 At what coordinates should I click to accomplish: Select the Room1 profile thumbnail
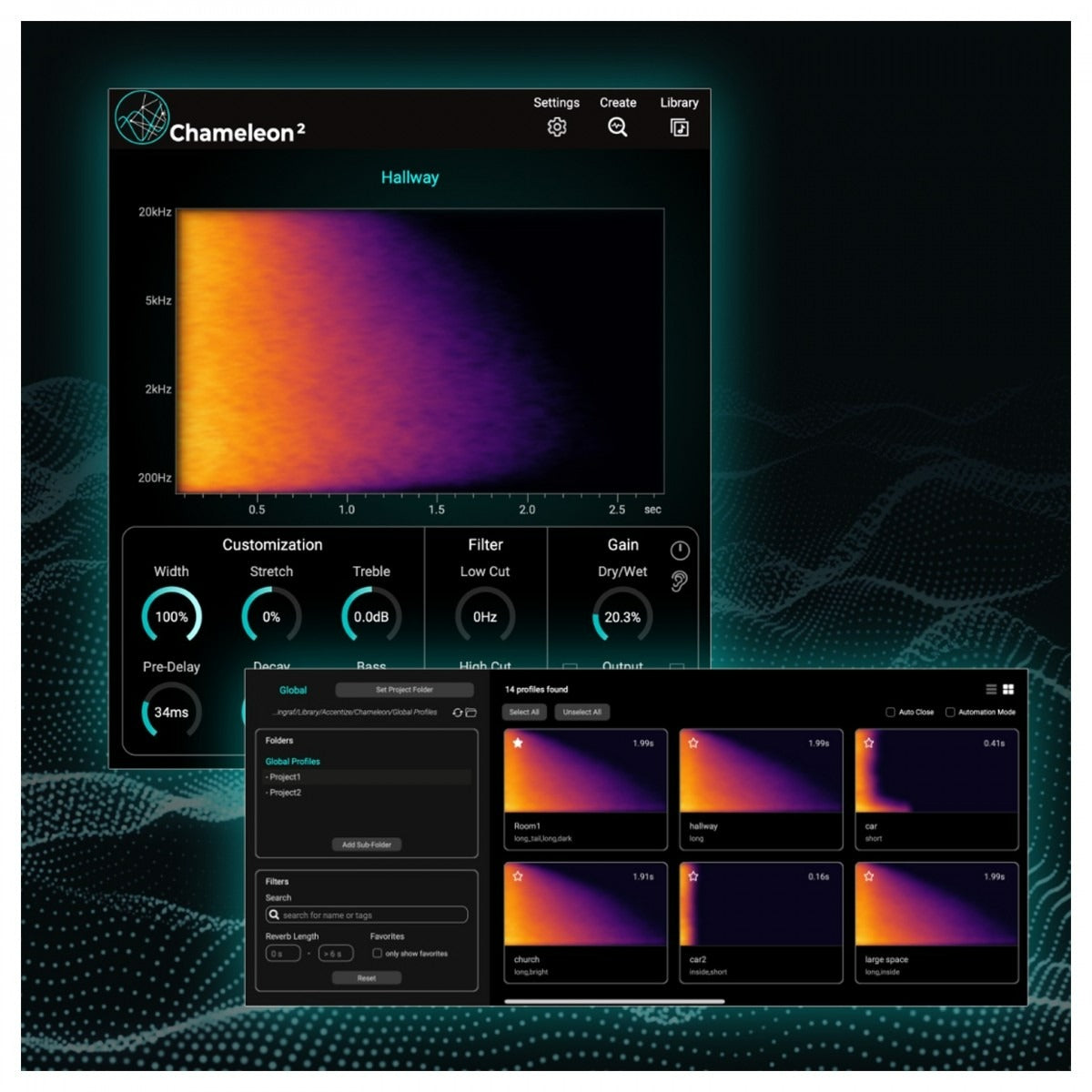tap(585, 772)
